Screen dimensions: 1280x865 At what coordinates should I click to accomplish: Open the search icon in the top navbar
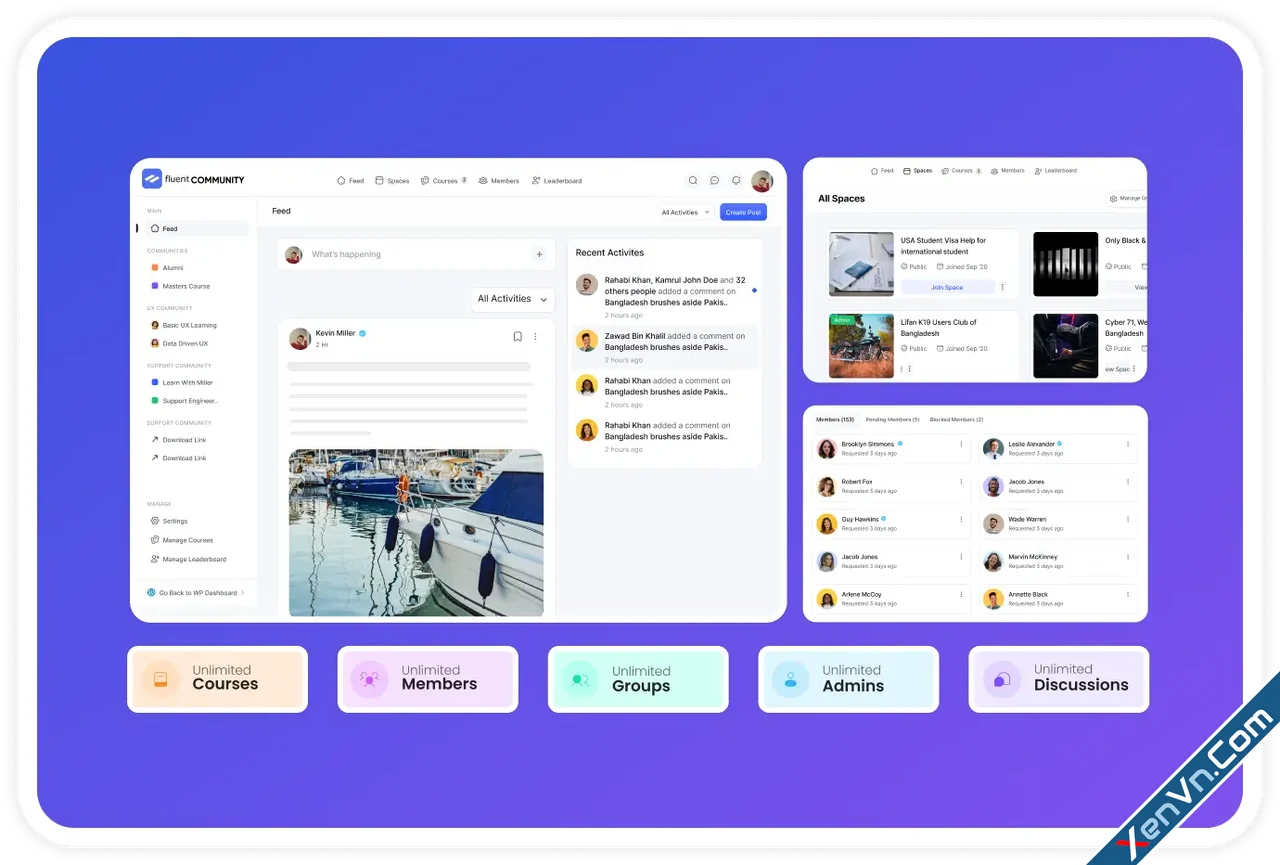click(x=693, y=180)
